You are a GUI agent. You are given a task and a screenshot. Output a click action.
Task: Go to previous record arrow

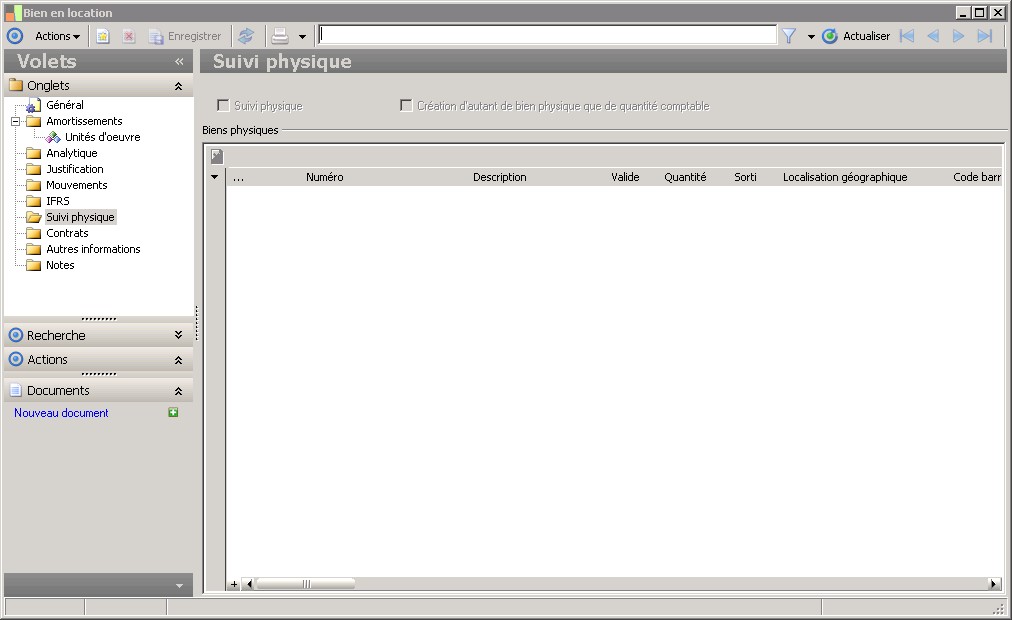tap(933, 36)
